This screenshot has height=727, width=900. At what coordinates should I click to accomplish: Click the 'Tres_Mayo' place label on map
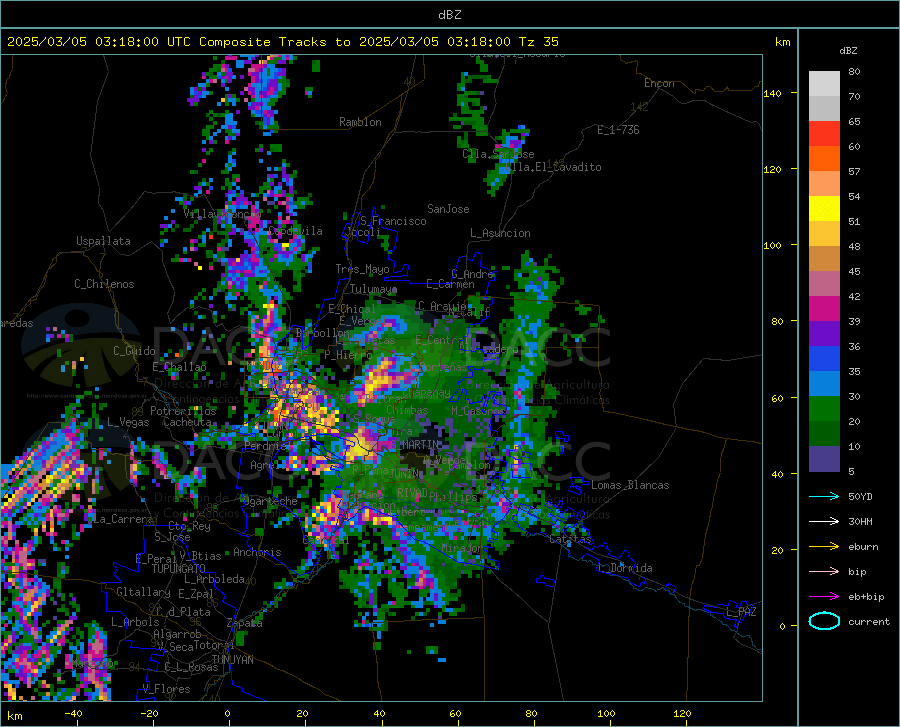click(x=362, y=269)
